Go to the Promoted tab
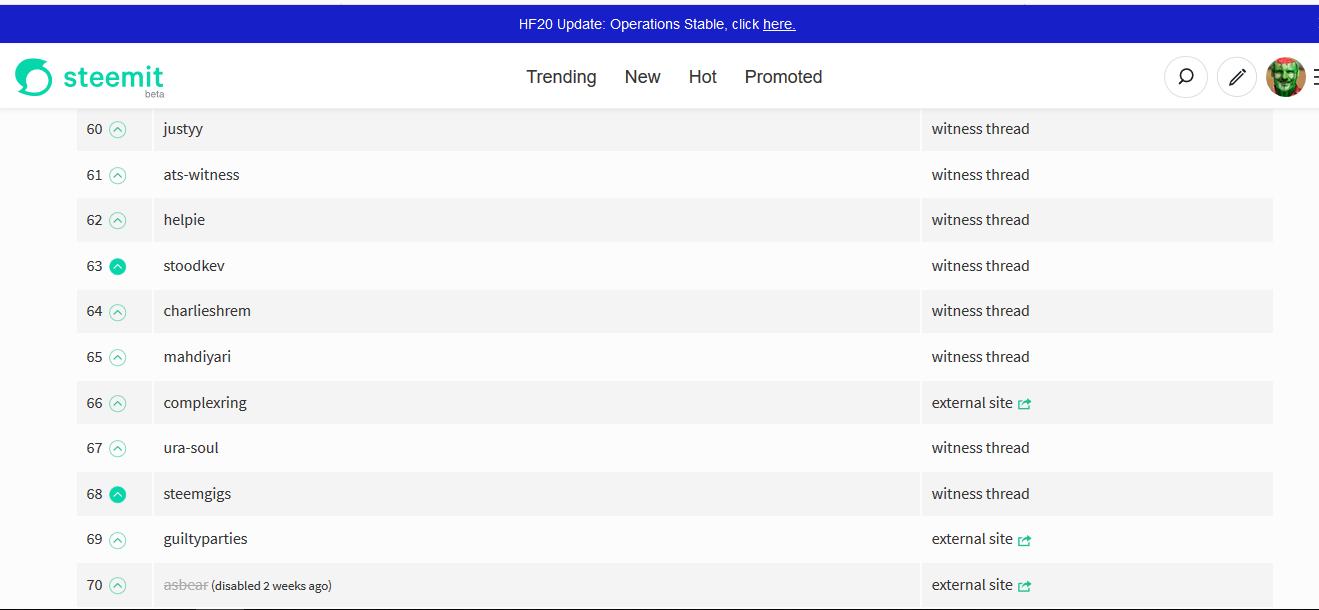 pos(783,77)
